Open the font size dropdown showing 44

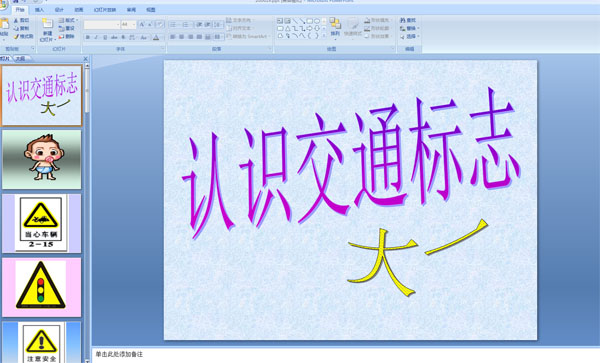click(129, 25)
